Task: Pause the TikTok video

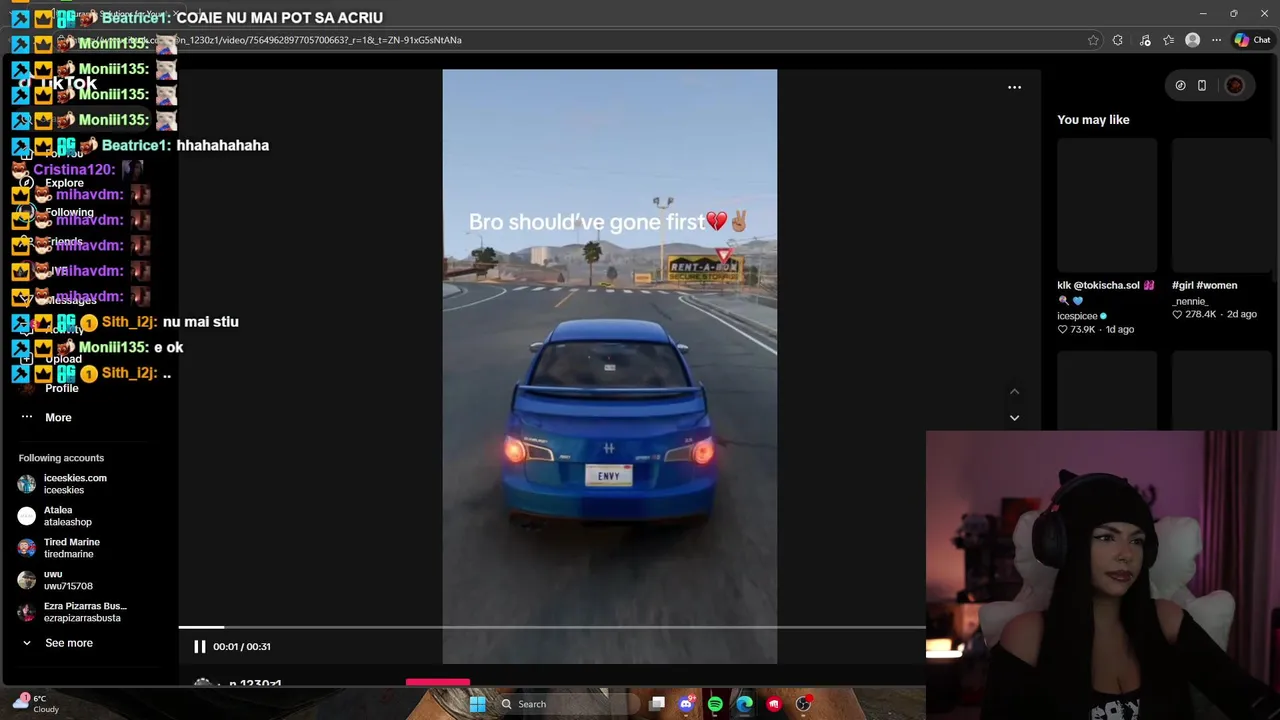Action: click(199, 646)
